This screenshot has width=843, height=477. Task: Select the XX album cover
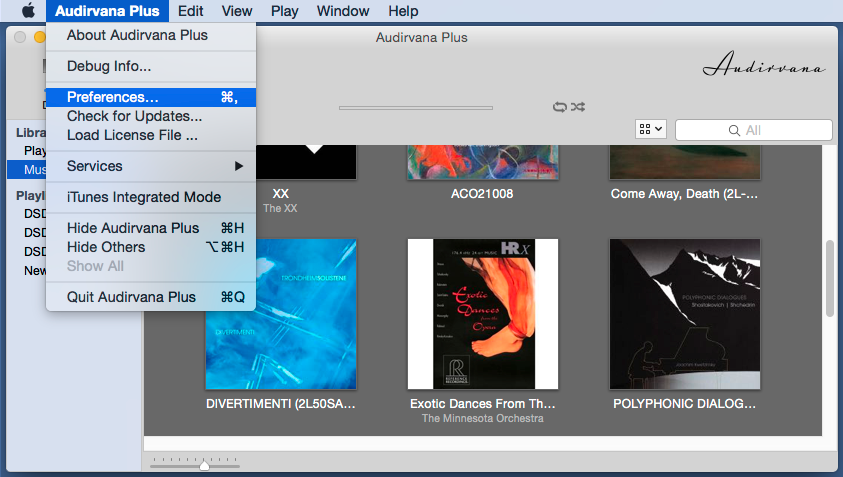coord(306,161)
